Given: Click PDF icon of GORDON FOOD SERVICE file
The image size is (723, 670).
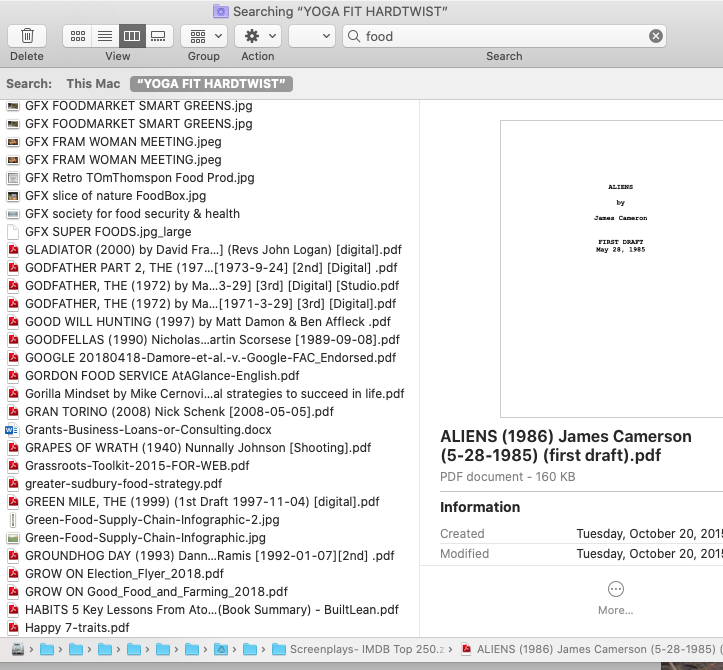Looking at the screenshot, I should [x=13, y=376].
